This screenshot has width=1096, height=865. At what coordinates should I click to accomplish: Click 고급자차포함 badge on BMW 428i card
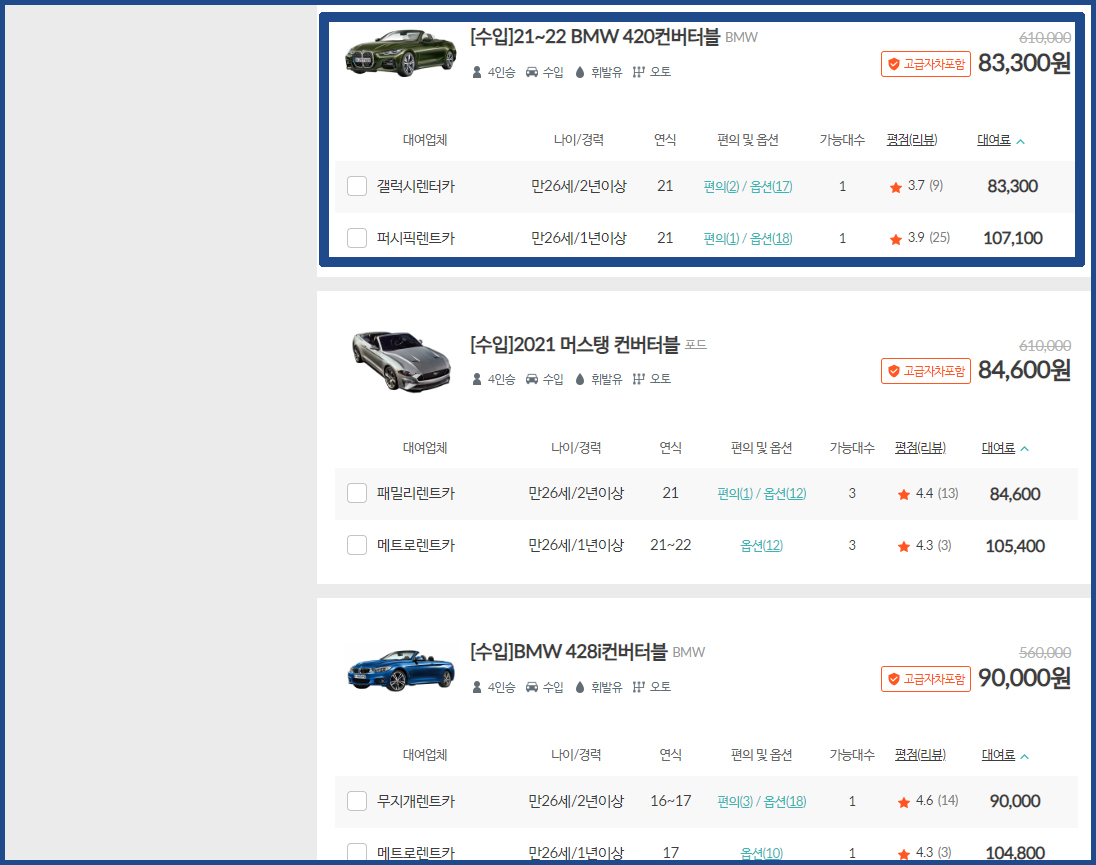coord(925,678)
